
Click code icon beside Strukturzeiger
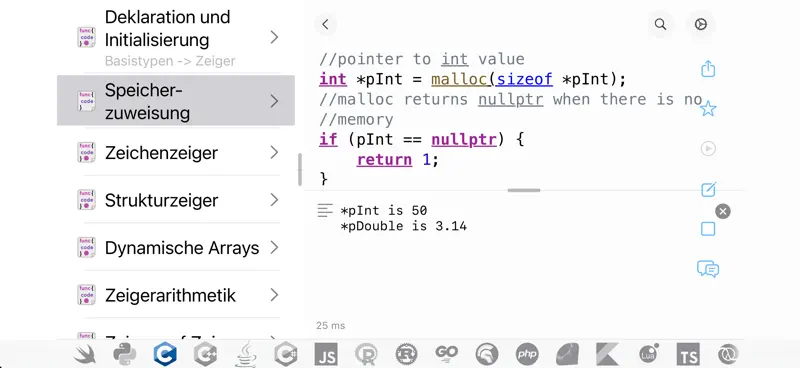tap(86, 200)
